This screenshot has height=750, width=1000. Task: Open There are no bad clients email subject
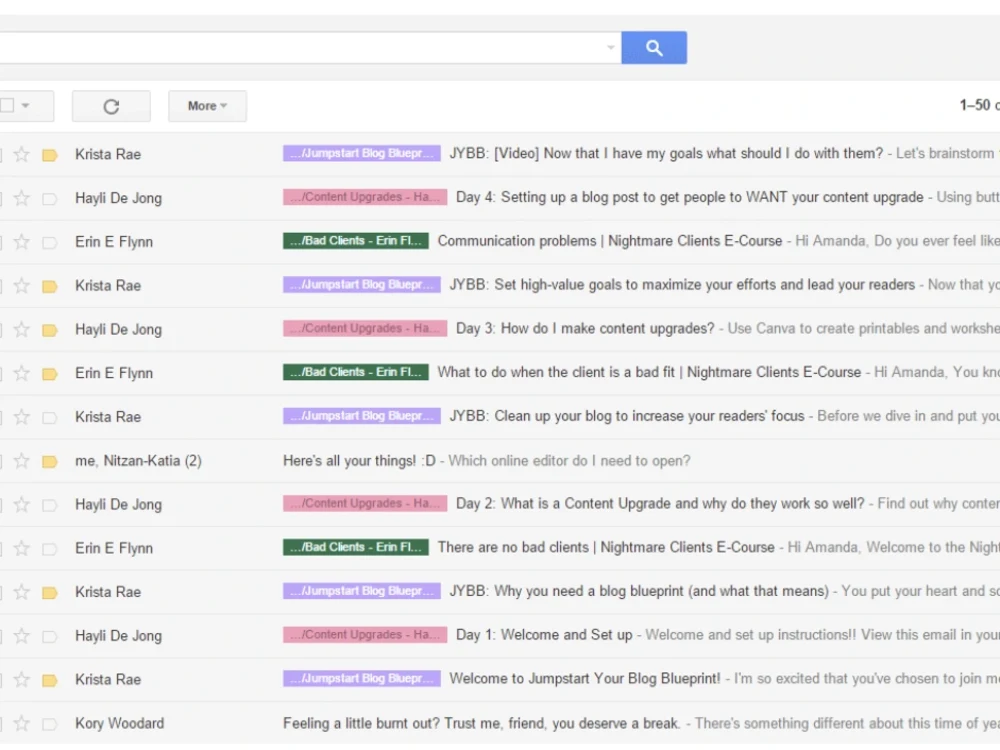point(606,547)
